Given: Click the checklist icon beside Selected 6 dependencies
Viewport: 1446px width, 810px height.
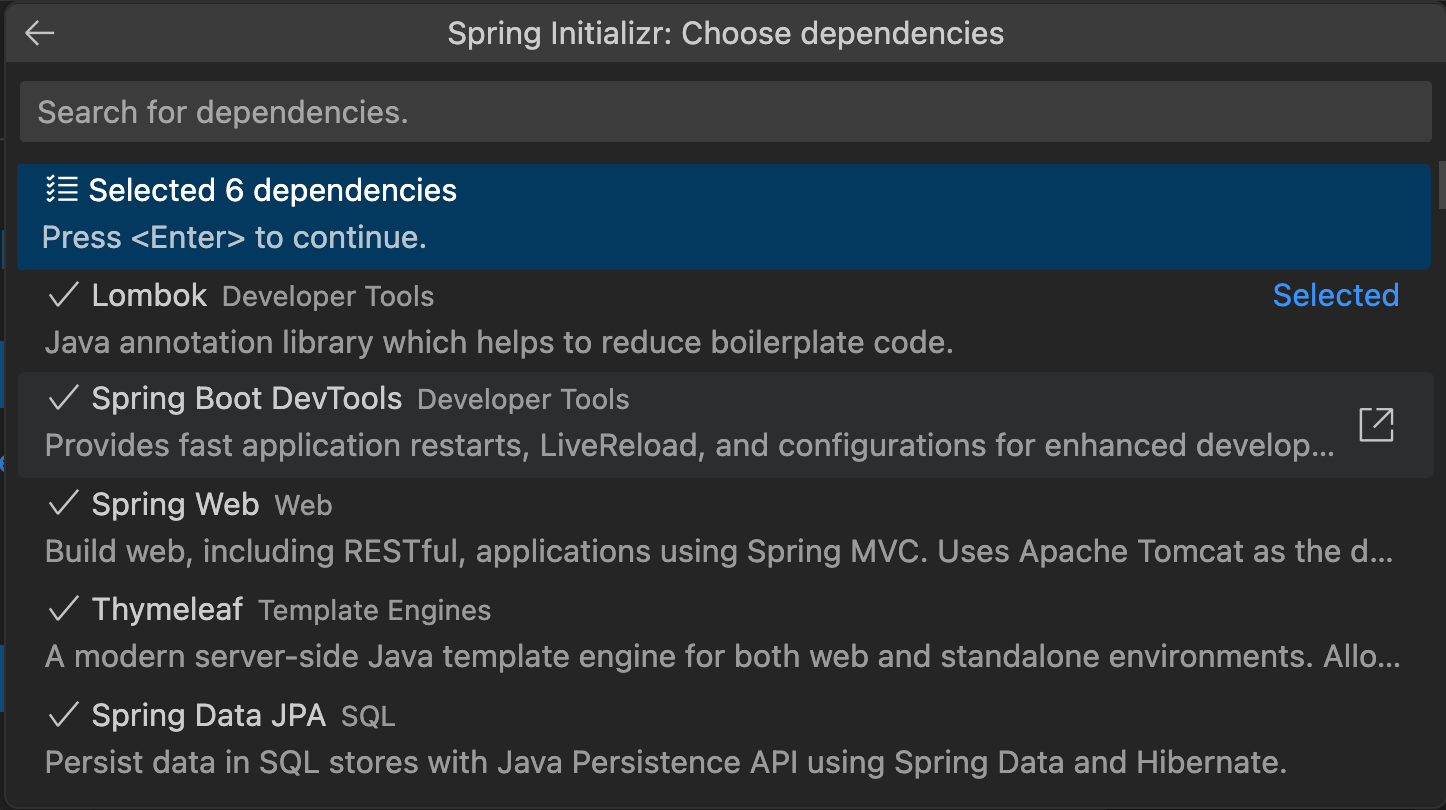Looking at the screenshot, I should 62,190.
